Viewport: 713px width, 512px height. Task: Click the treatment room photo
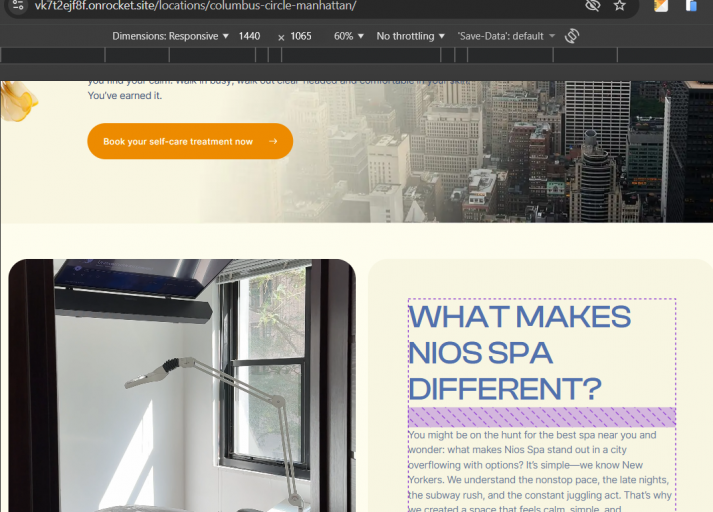182,386
